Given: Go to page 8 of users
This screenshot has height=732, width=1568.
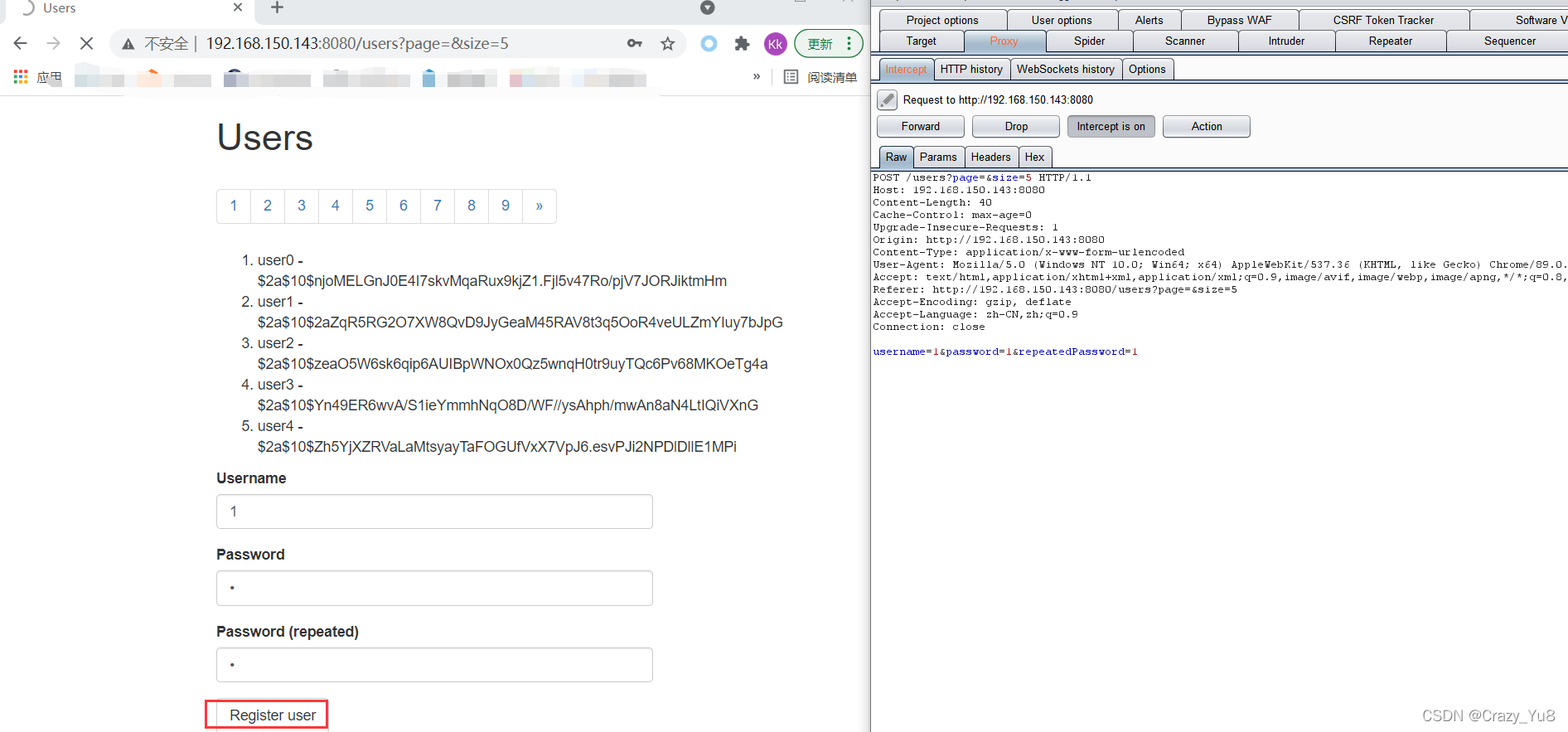Looking at the screenshot, I should pyautogui.click(x=472, y=206).
